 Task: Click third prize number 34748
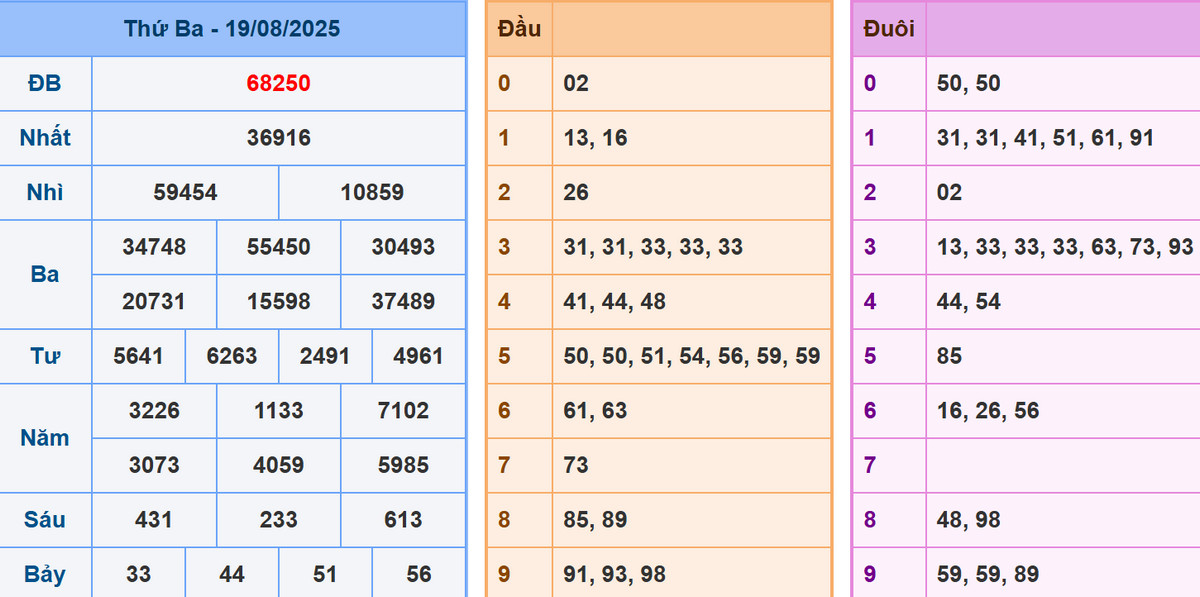[x=154, y=247]
